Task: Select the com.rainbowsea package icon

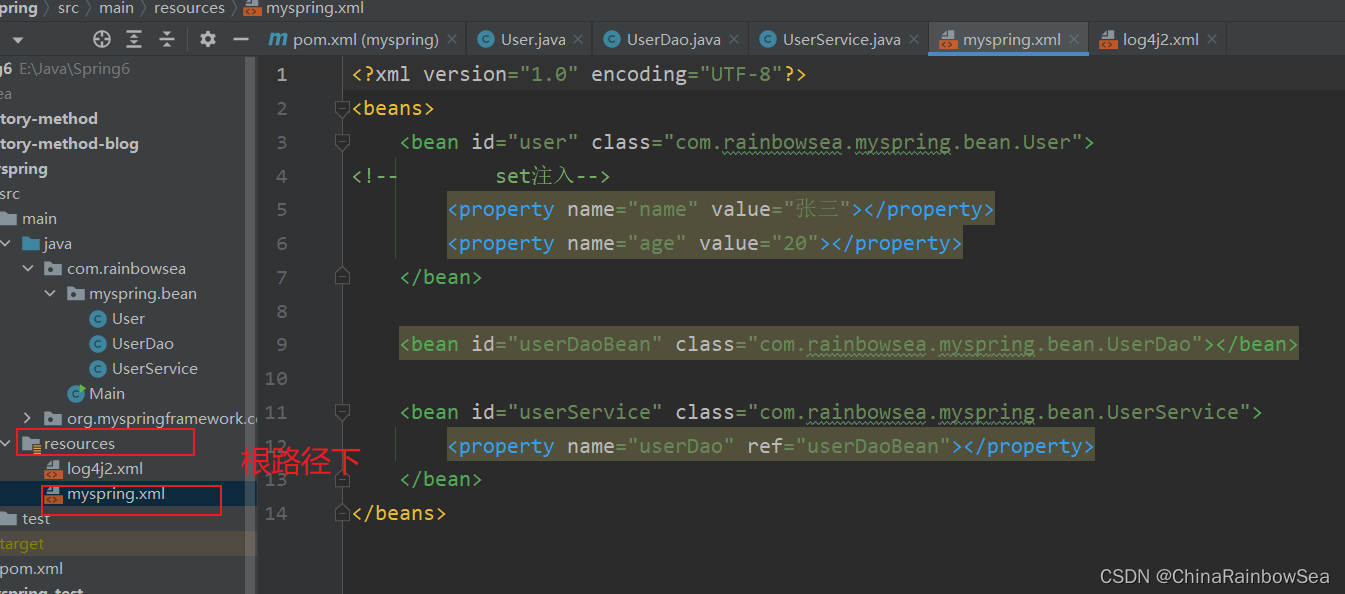Action: (53, 268)
